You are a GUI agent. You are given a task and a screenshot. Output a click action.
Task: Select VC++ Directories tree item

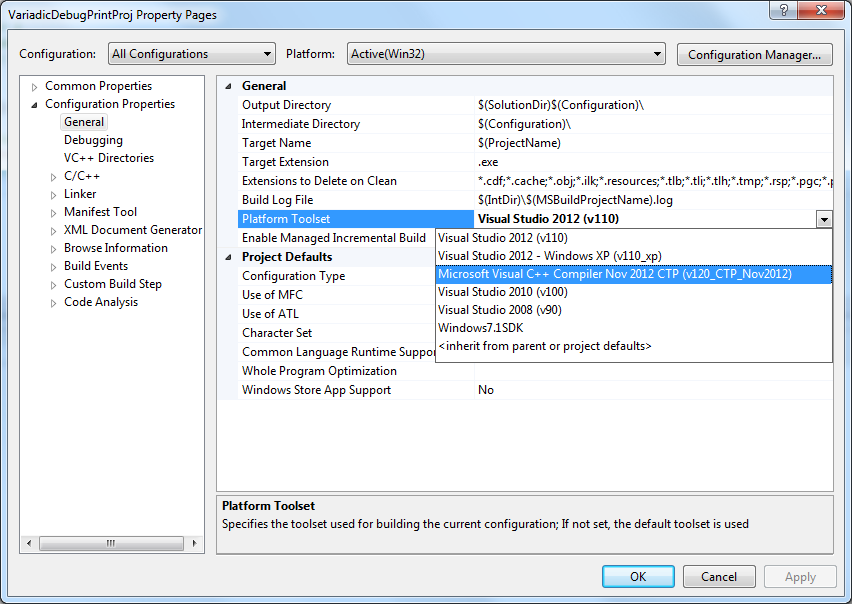pos(109,158)
